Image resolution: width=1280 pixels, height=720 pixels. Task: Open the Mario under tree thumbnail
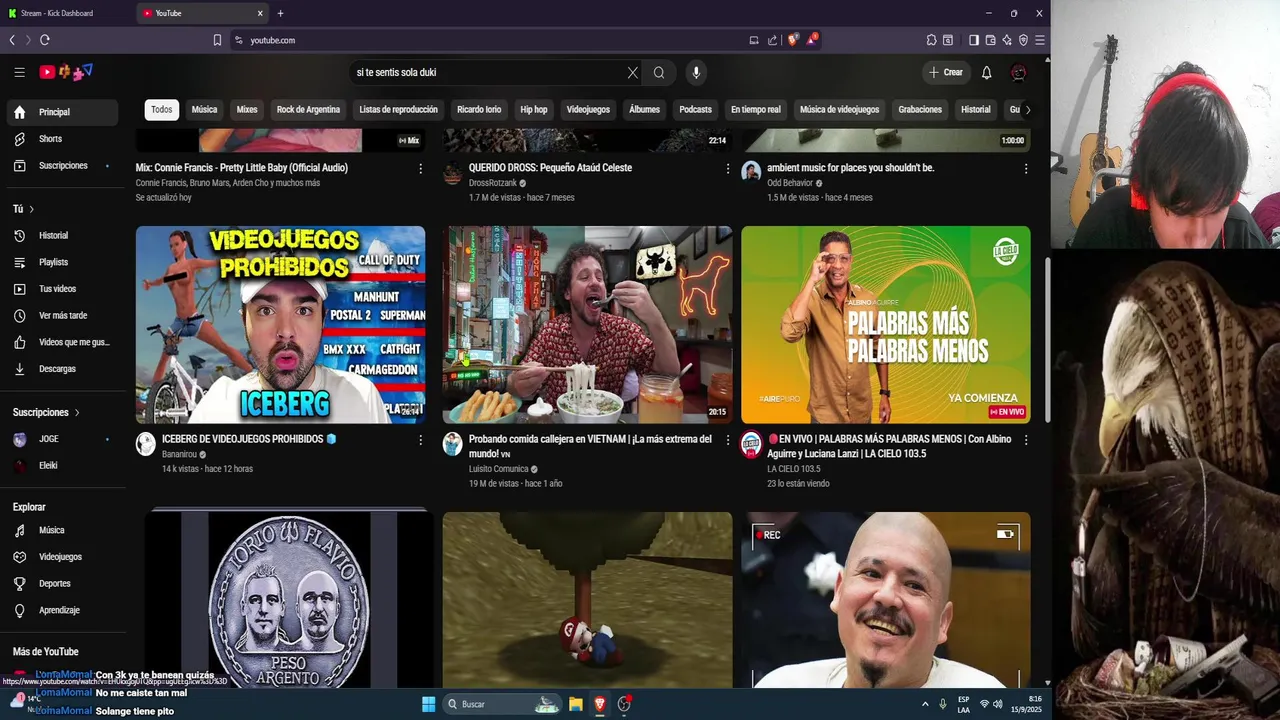pos(587,599)
